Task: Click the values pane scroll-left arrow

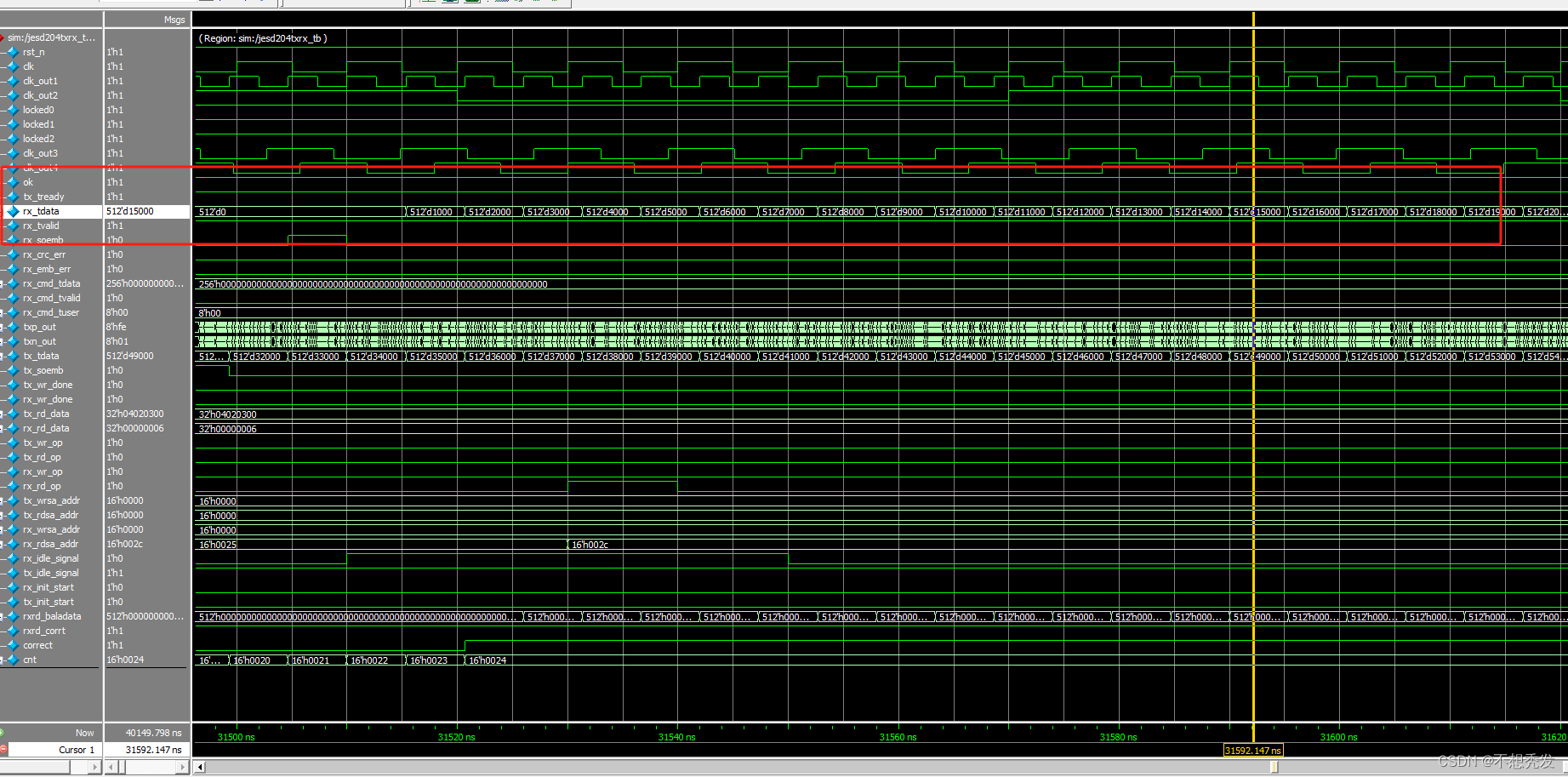Action: point(110,767)
